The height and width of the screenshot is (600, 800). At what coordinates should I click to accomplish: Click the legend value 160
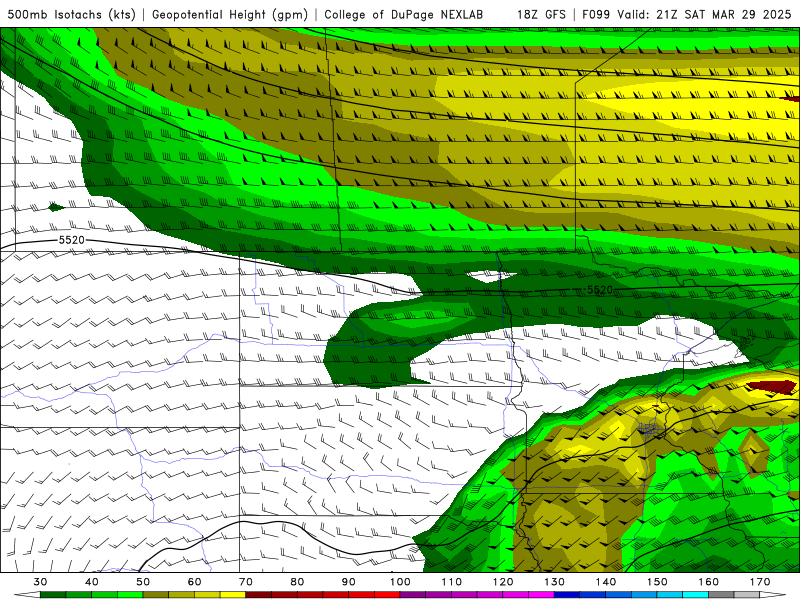point(709,582)
